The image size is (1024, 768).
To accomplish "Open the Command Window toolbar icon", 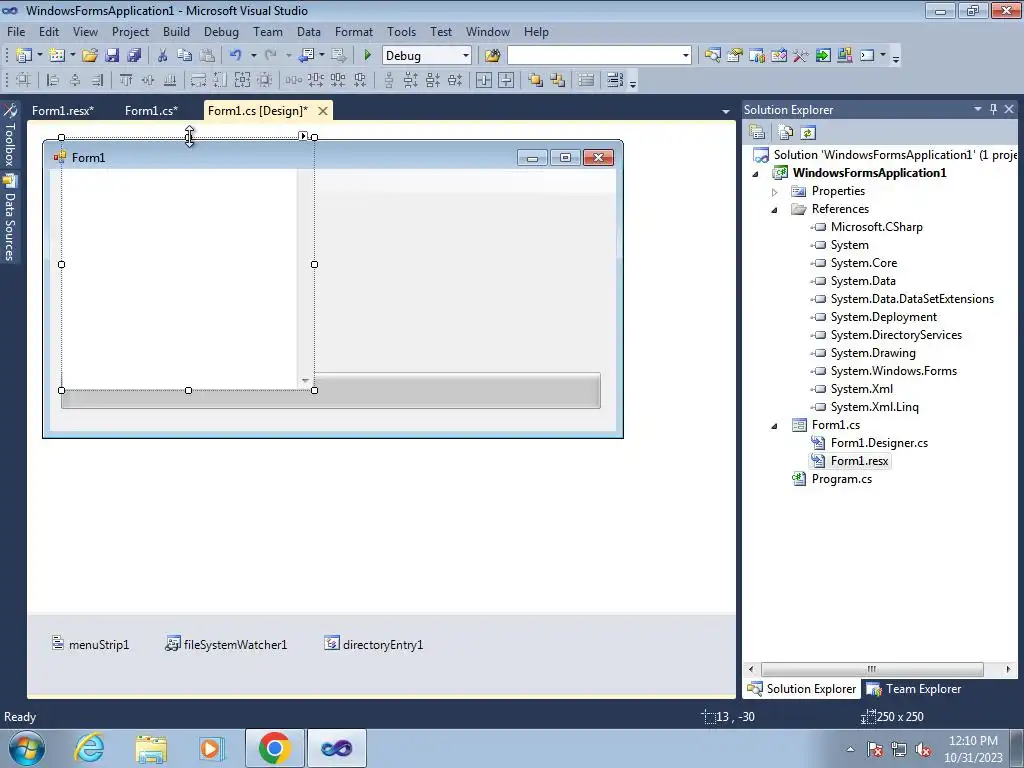I will coord(867,56).
